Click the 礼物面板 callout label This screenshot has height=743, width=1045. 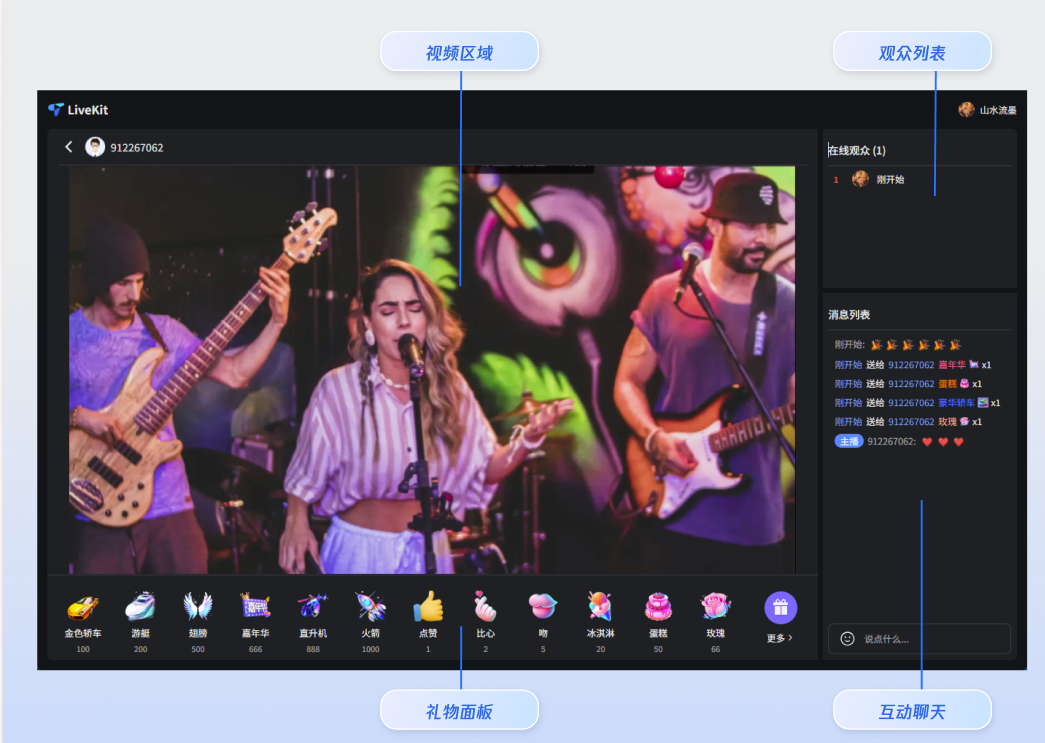coord(459,710)
